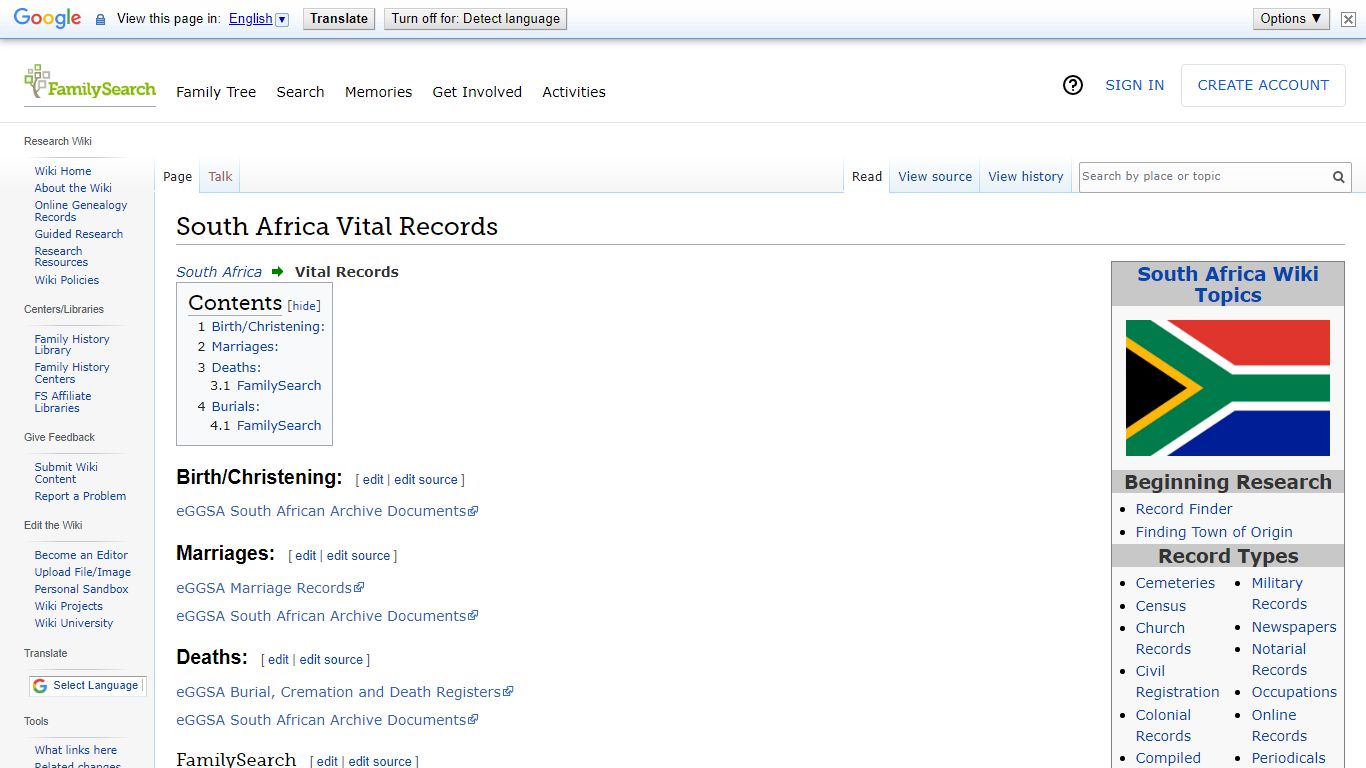Open the Memories menu
The width and height of the screenshot is (1366, 768).
coord(378,92)
